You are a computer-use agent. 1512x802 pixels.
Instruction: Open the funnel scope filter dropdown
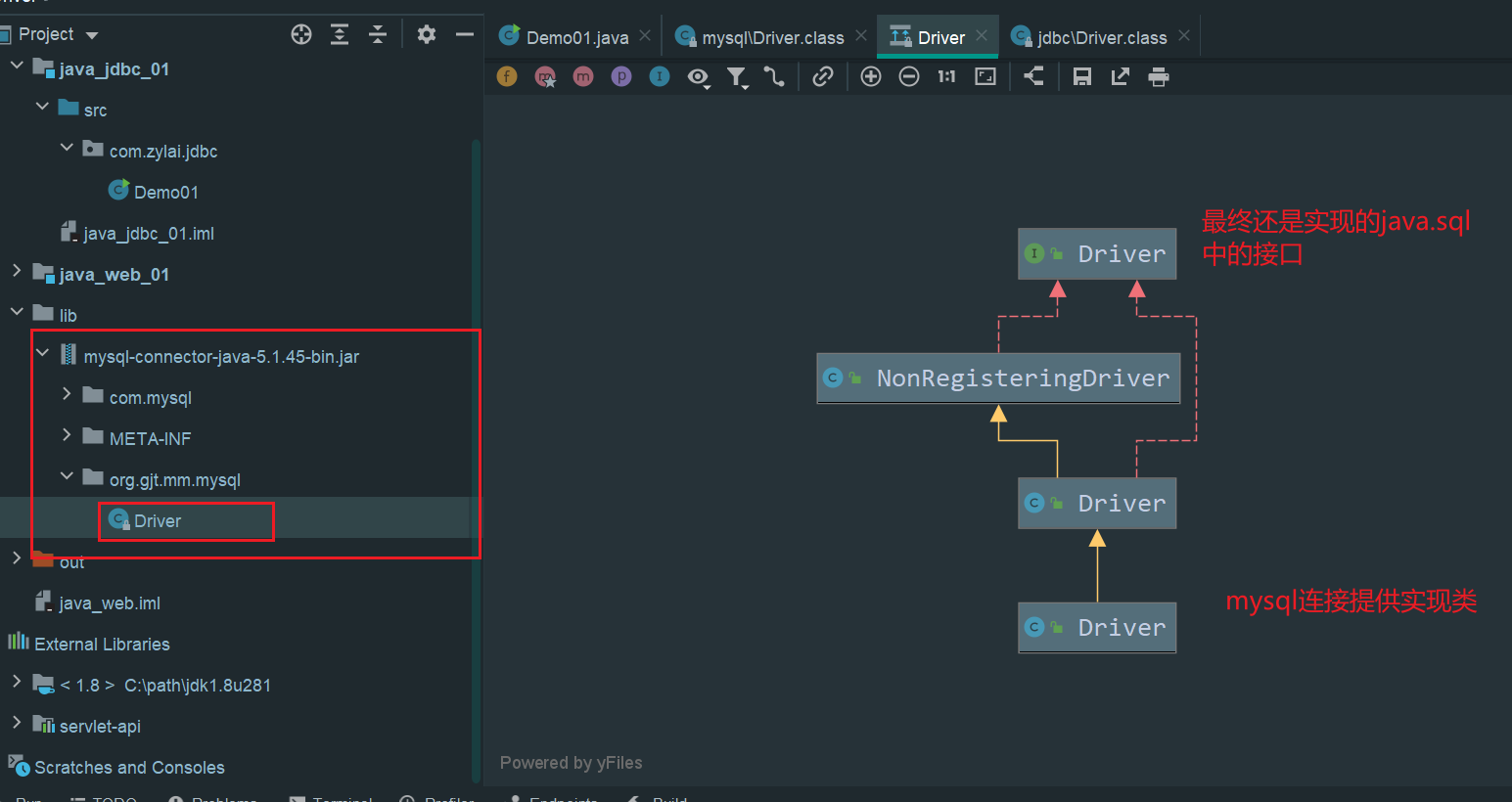click(737, 77)
